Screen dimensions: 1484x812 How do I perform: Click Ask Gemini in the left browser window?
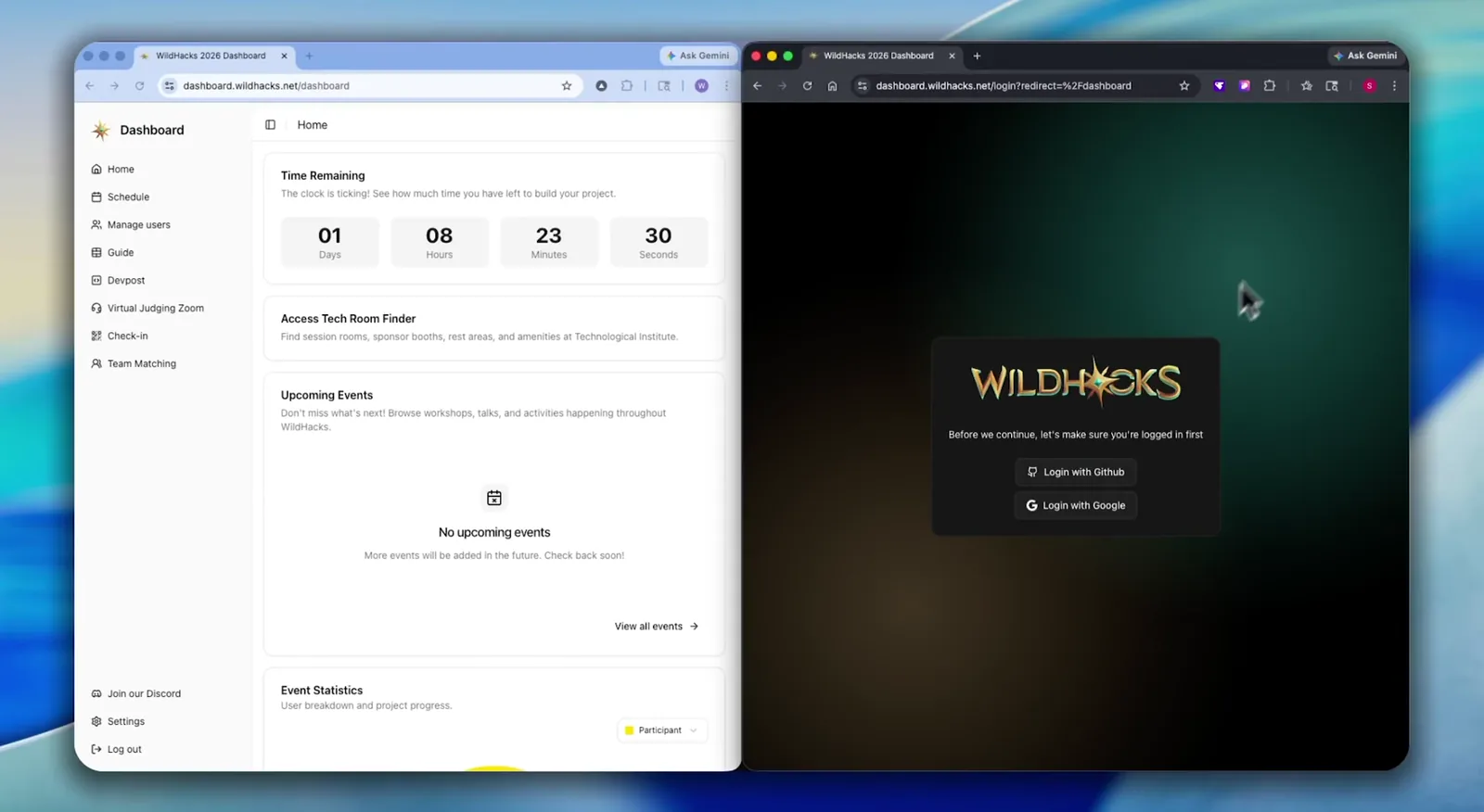pyautogui.click(x=697, y=56)
